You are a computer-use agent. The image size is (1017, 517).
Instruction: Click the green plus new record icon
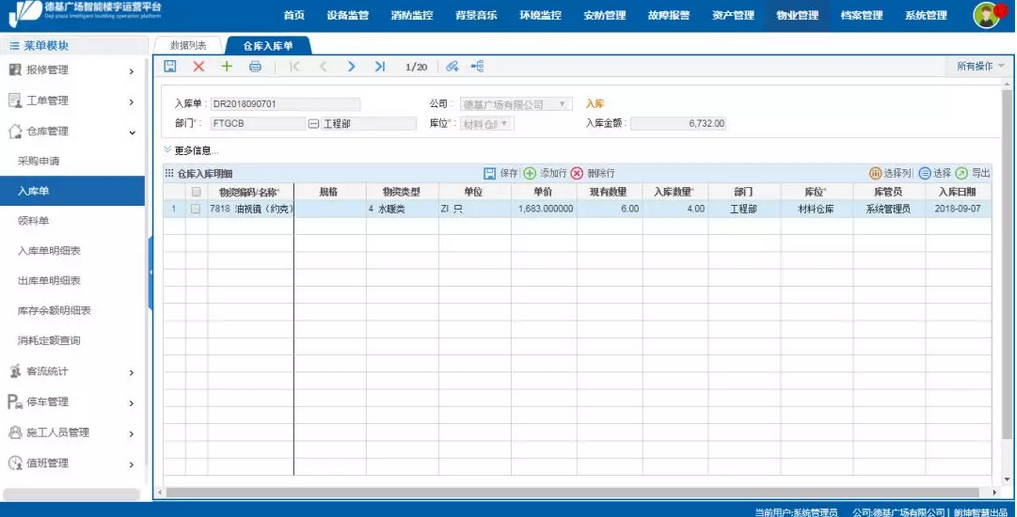227,66
